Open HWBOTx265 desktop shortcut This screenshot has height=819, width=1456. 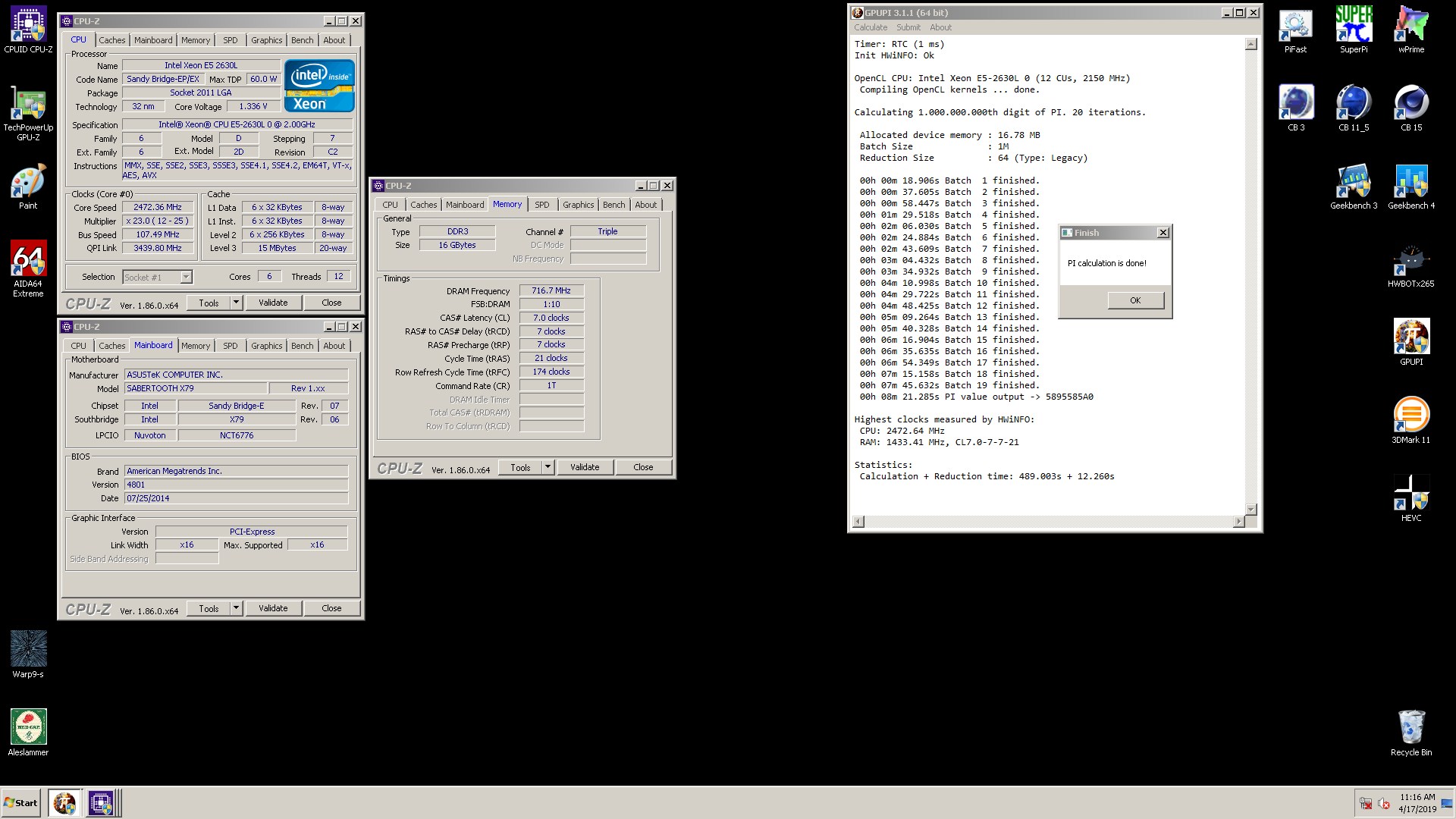pos(1411,265)
